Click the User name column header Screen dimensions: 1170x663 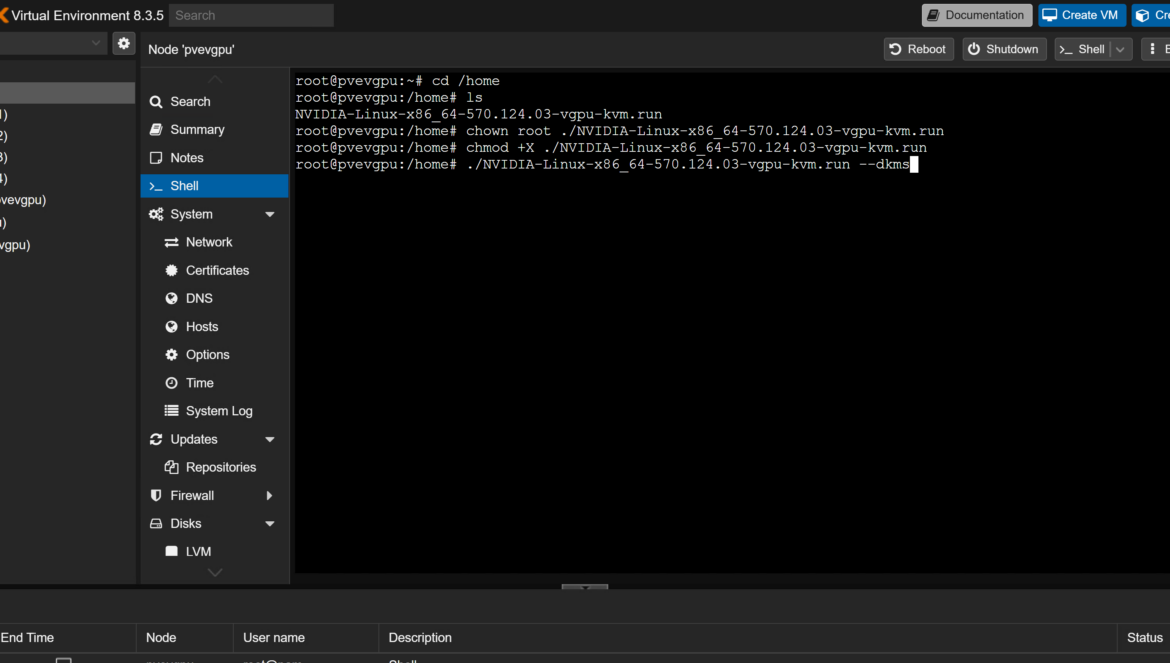[307, 638]
